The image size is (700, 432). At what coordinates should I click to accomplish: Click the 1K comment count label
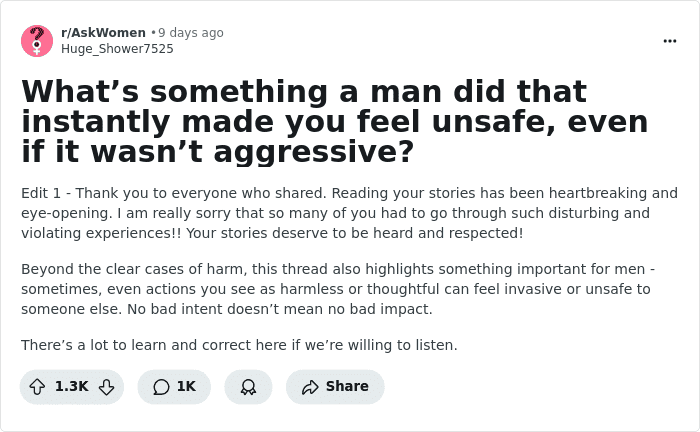tap(186, 387)
